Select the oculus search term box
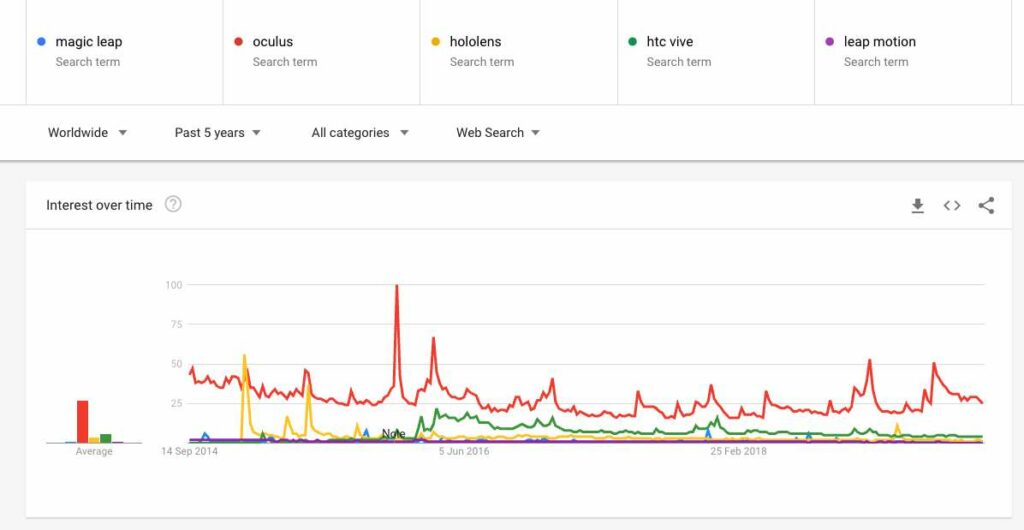The height and width of the screenshot is (530, 1024). pyautogui.click(x=321, y=51)
